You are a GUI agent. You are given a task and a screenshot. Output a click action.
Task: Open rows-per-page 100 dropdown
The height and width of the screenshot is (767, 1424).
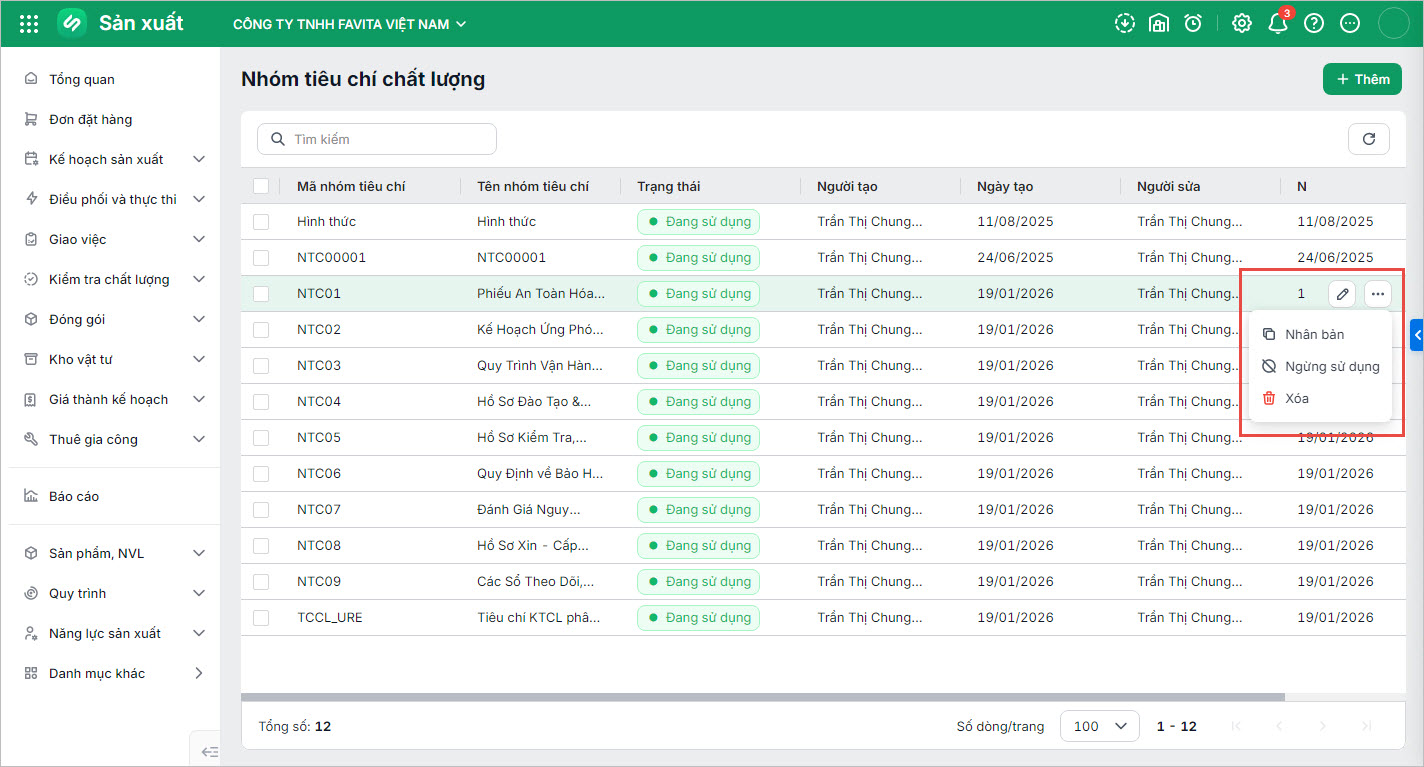pyautogui.click(x=1100, y=726)
